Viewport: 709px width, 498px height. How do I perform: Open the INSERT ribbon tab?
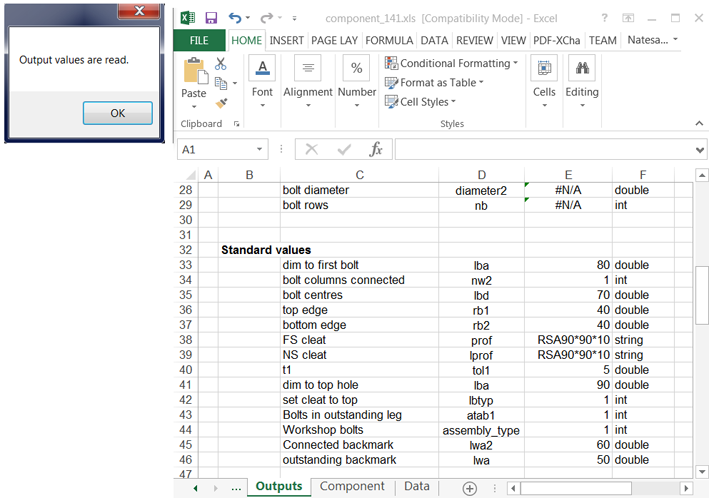[286, 40]
